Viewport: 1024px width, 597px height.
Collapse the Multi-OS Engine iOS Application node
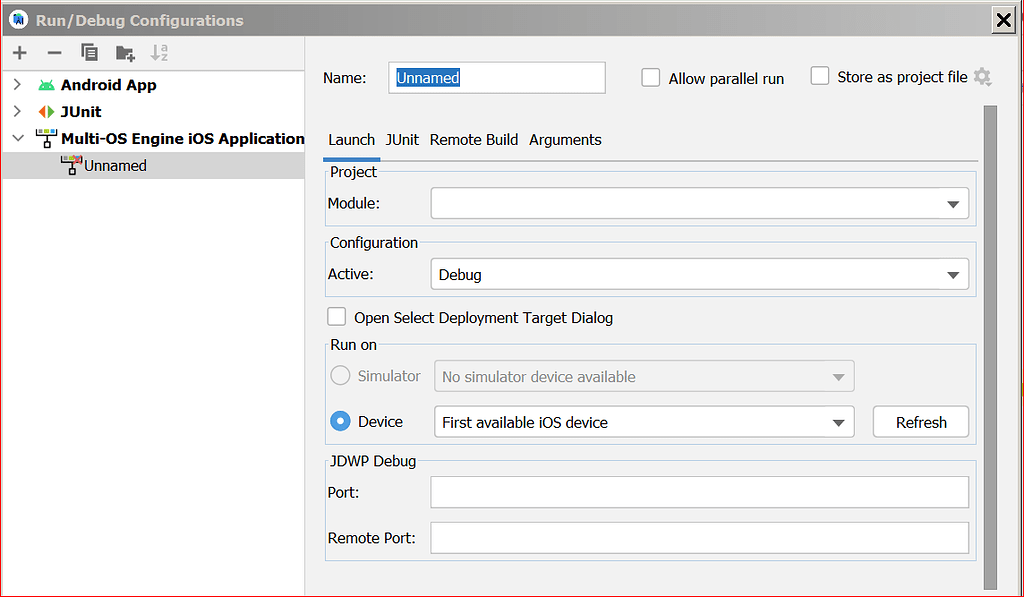[17, 138]
